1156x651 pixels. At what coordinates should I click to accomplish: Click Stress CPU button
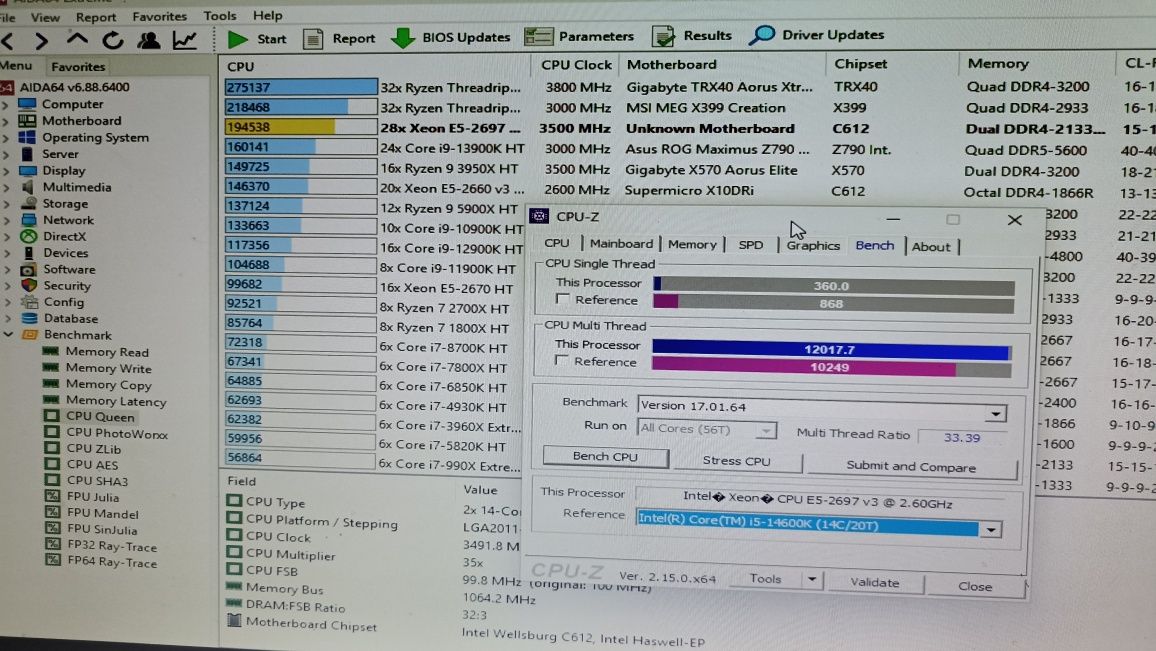coord(737,461)
